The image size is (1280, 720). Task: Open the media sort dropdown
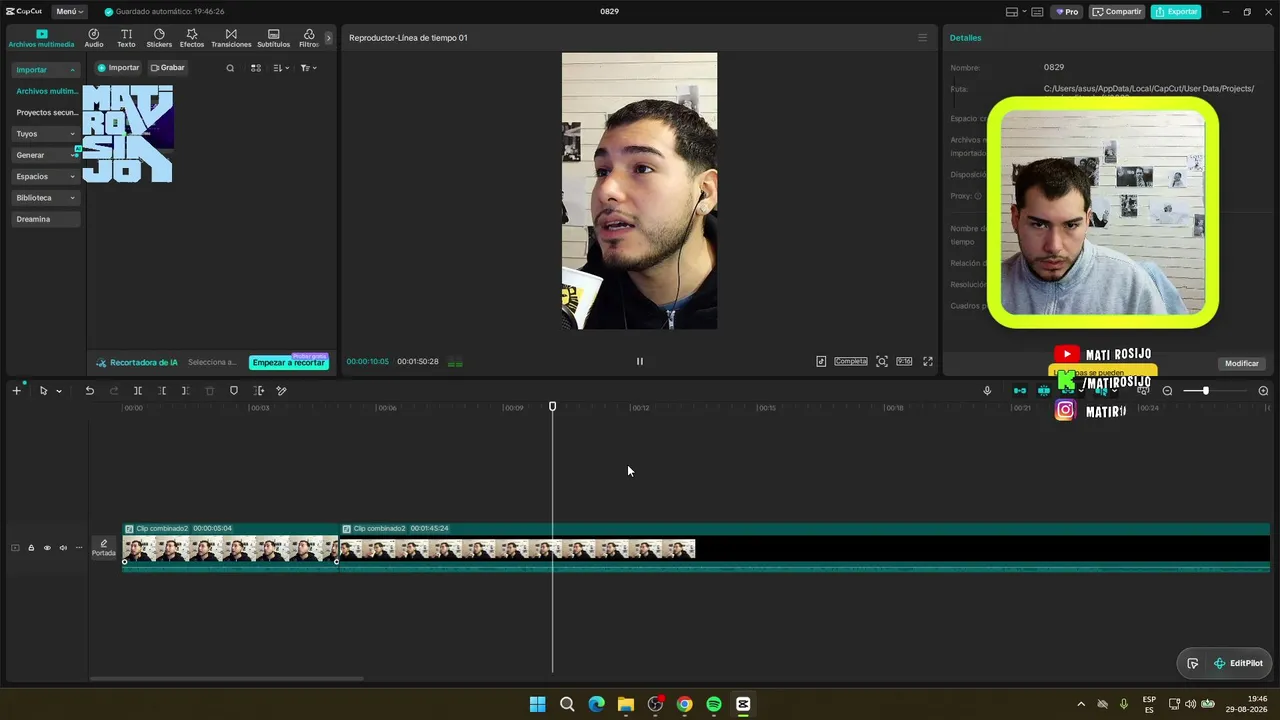point(281,68)
